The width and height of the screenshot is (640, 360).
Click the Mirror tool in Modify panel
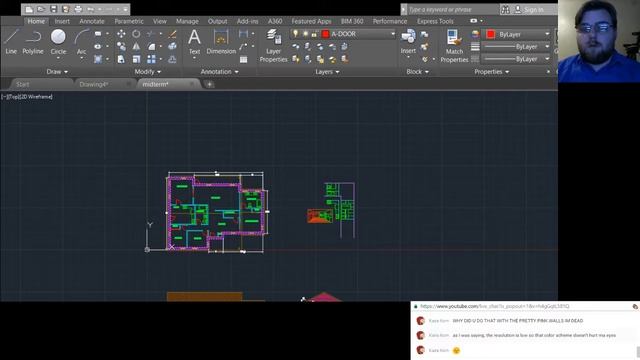pyautogui.click(x=136, y=47)
